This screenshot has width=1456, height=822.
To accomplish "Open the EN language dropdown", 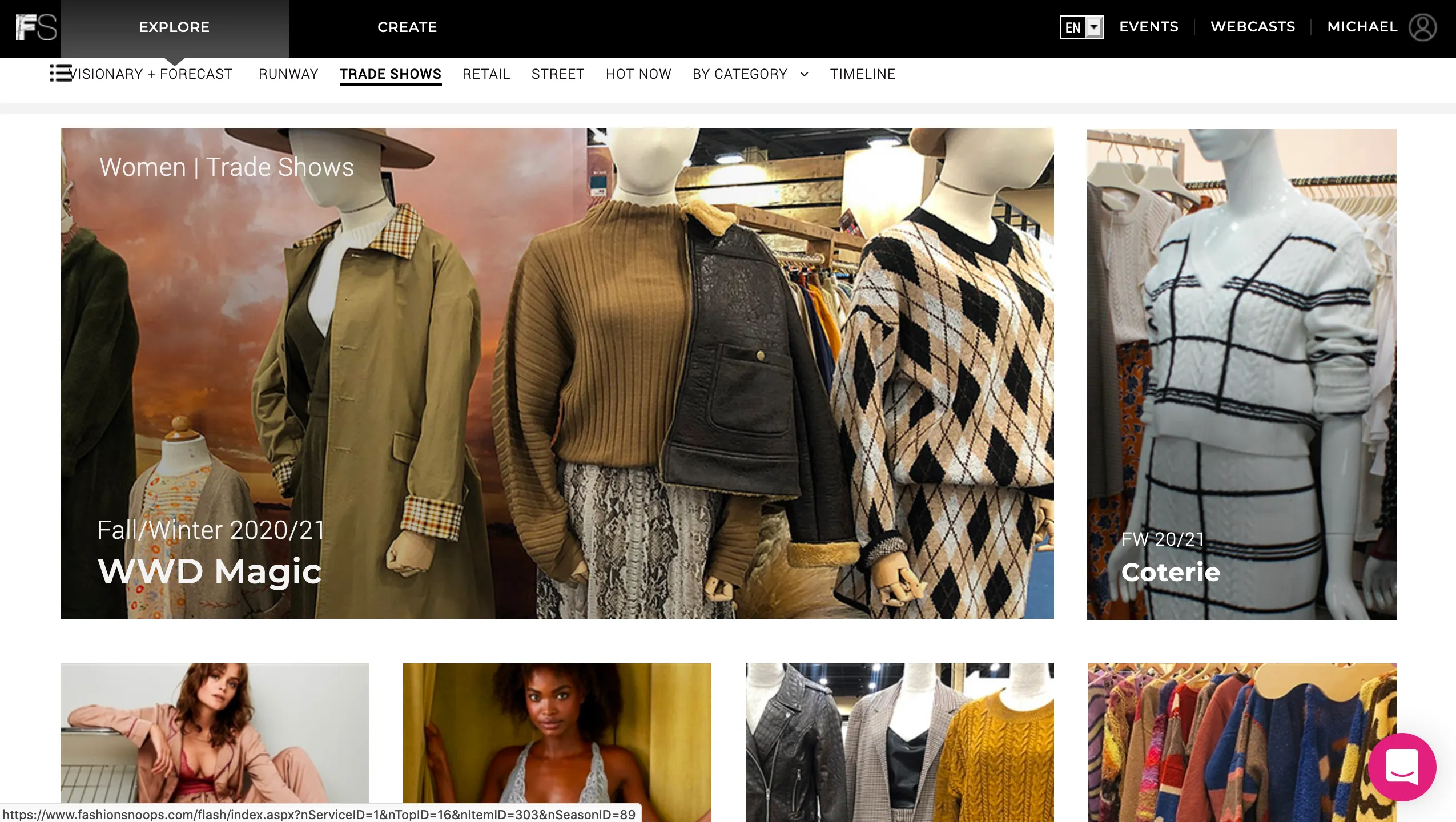I will (x=1081, y=27).
